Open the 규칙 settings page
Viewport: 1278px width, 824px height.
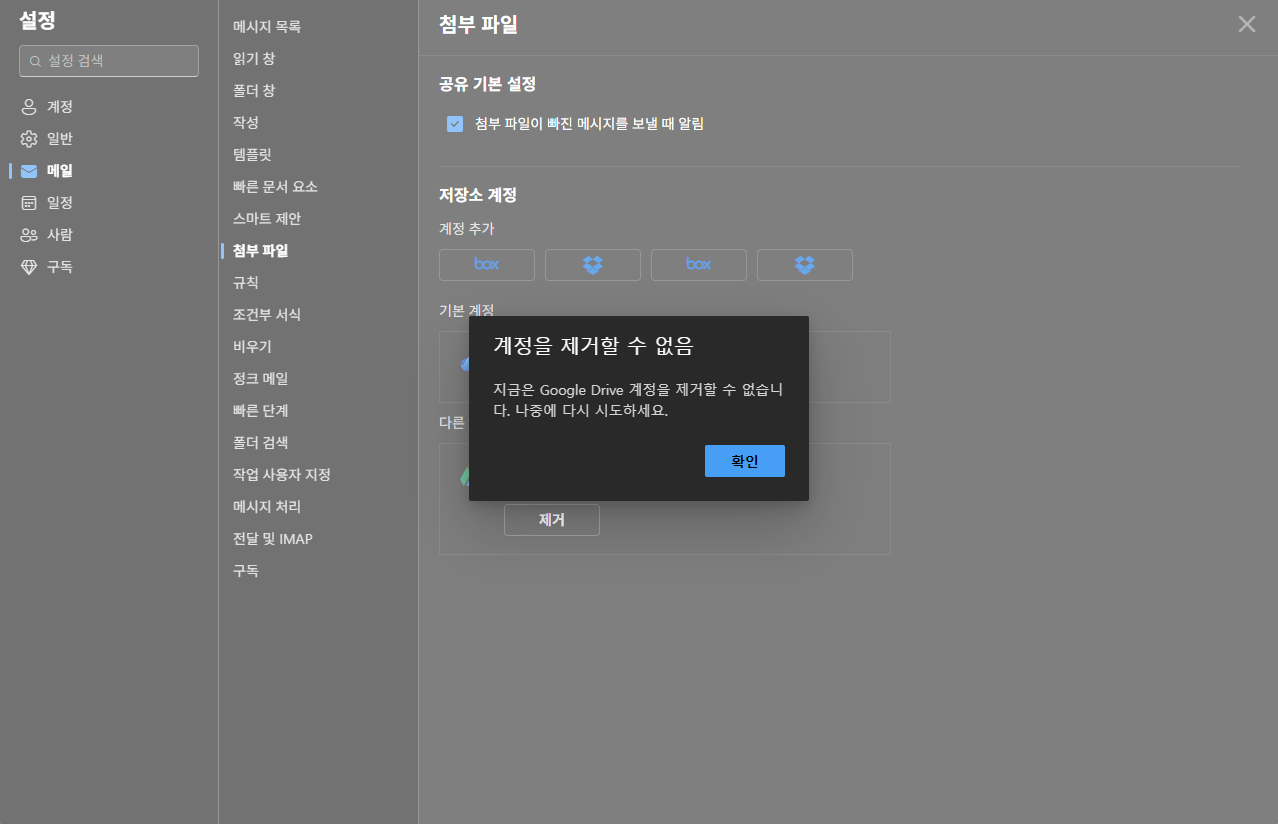pos(246,282)
